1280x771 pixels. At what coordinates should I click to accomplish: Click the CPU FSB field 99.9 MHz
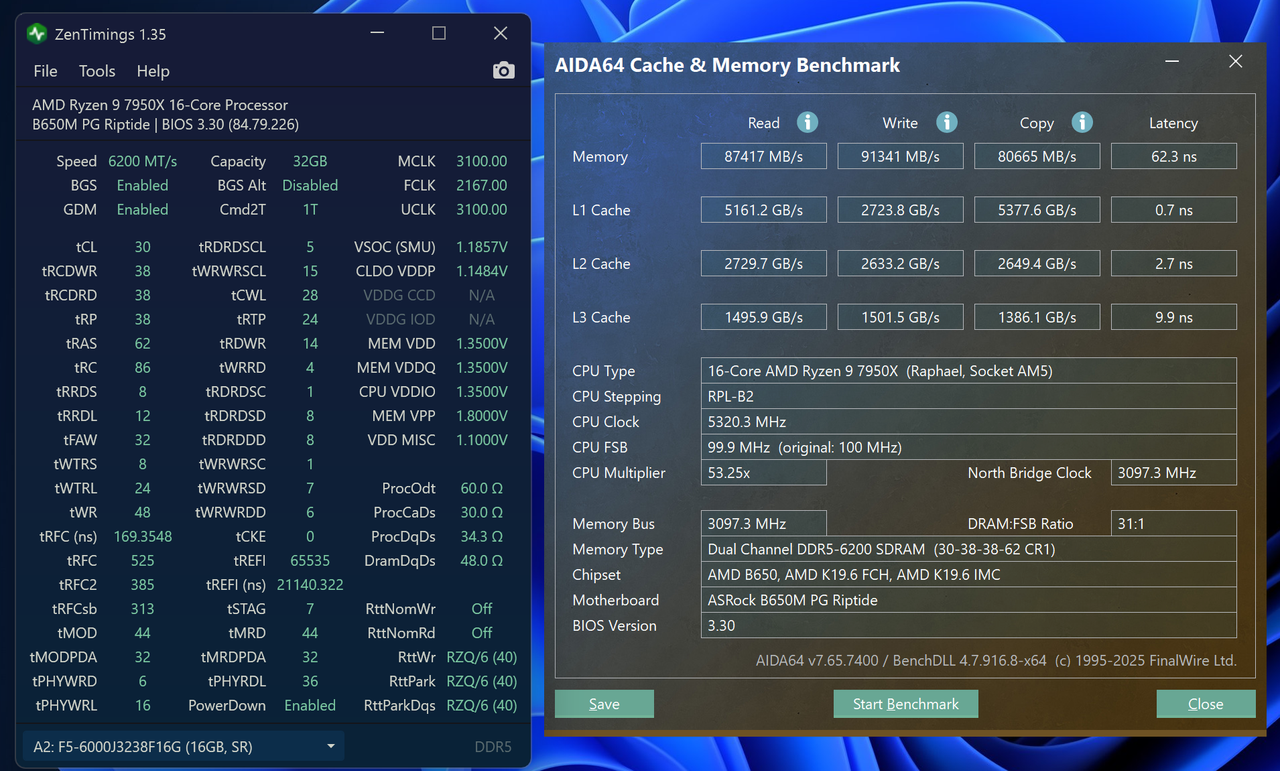point(969,447)
